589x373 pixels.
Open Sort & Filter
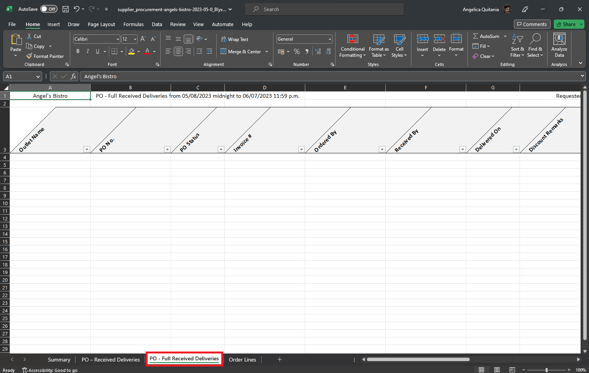pos(517,45)
